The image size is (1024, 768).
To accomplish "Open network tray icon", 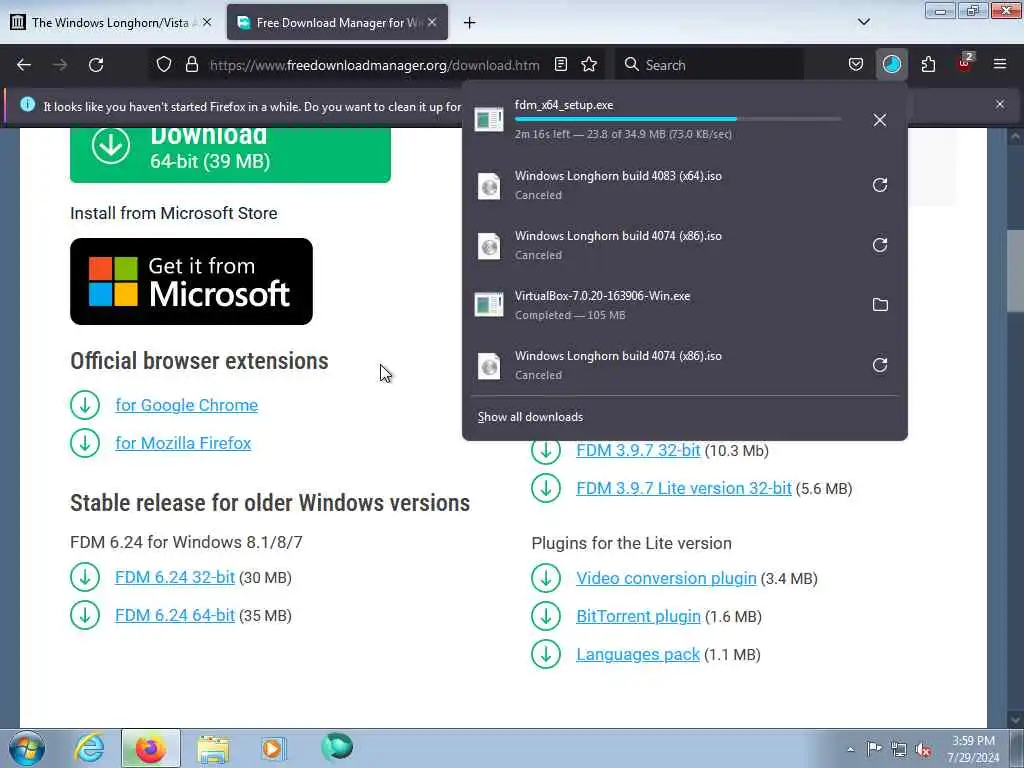I will point(899,749).
